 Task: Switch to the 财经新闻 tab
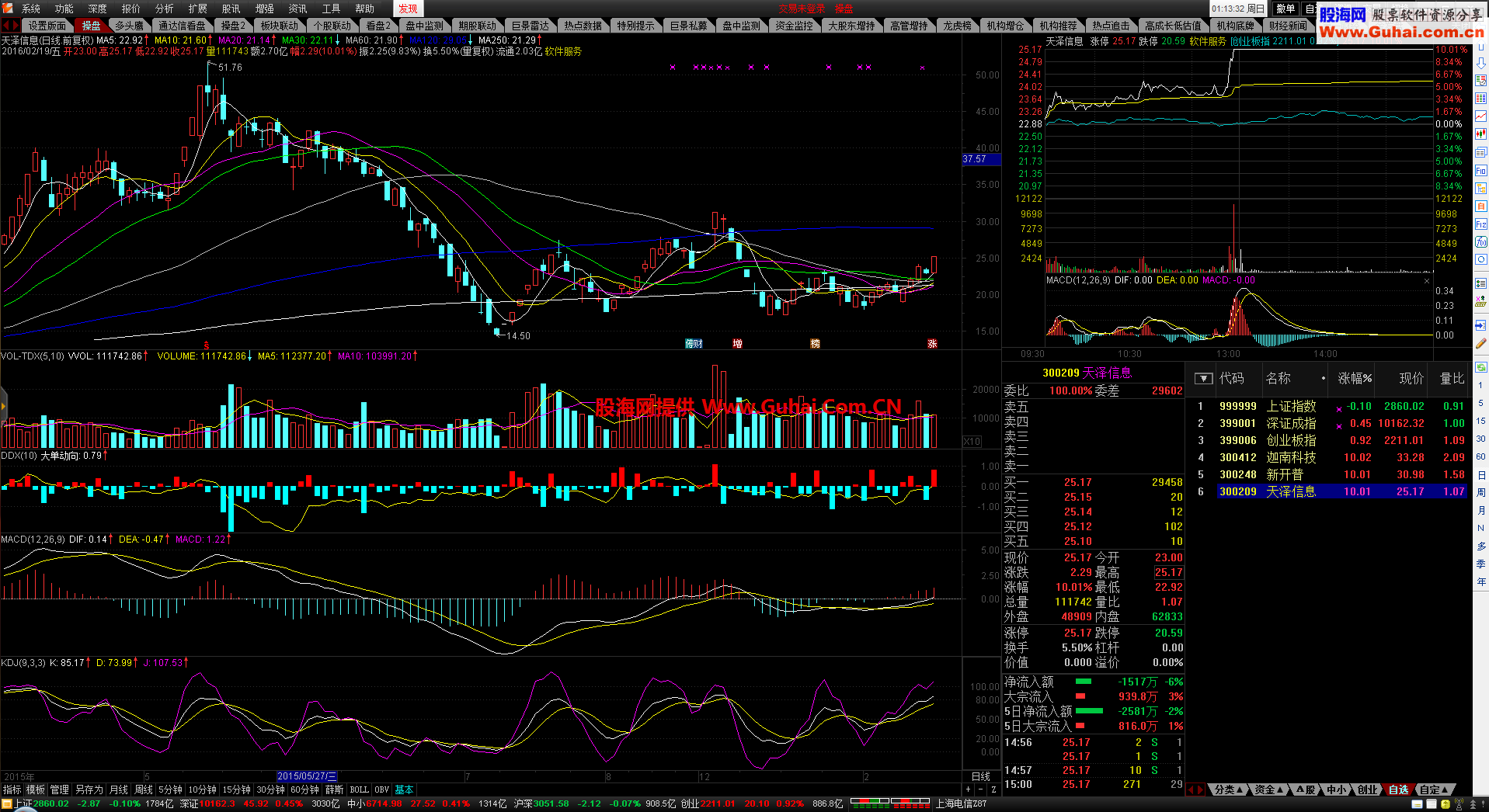tap(1288, 26)
